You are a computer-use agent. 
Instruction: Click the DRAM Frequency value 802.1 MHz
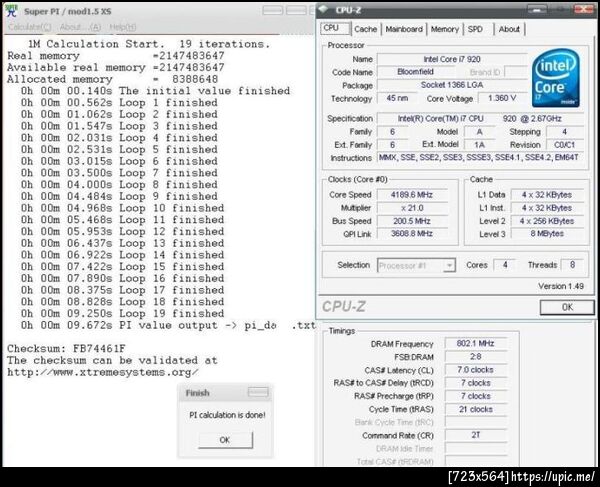[476, 344]
